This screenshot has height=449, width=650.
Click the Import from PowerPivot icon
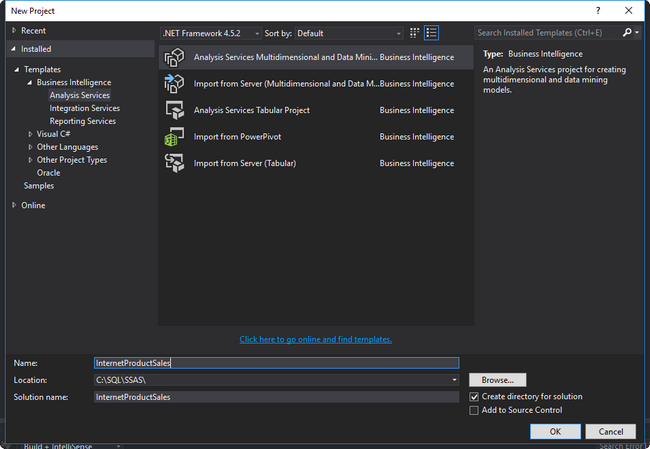click(174, 137)
